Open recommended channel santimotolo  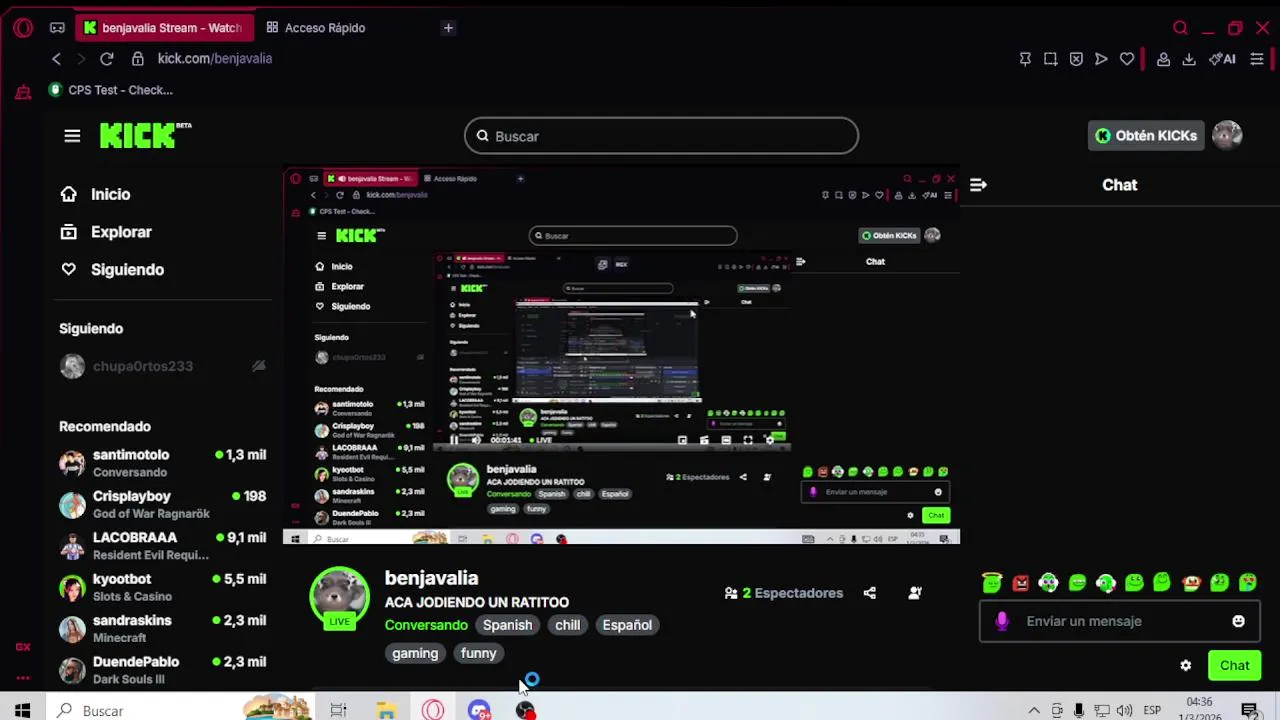pos(163,463)
